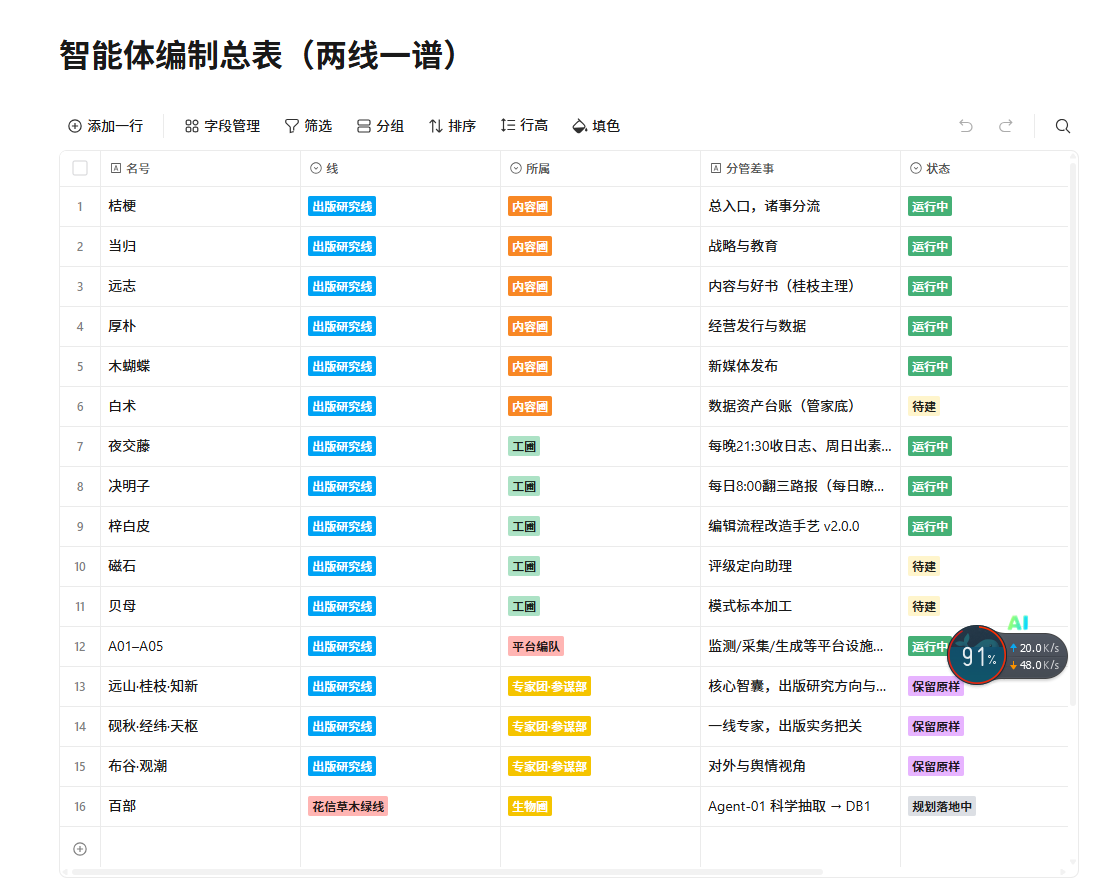The width and height of the screenshot is (1094, 884).
Task: Click 运行中 status in row 当归
Action: [930, 246]
